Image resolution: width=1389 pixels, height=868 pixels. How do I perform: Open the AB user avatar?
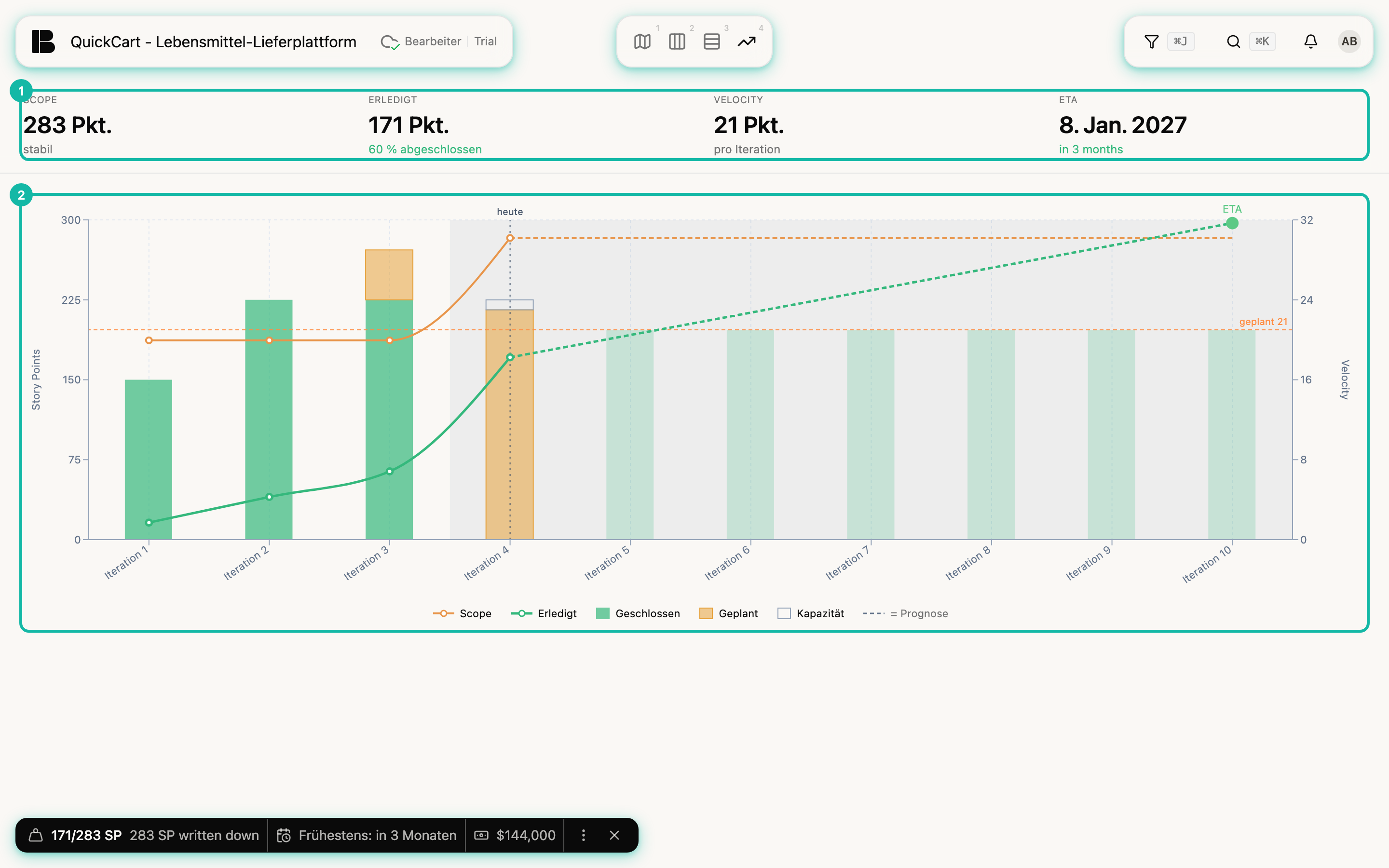tap(1349, 41)
